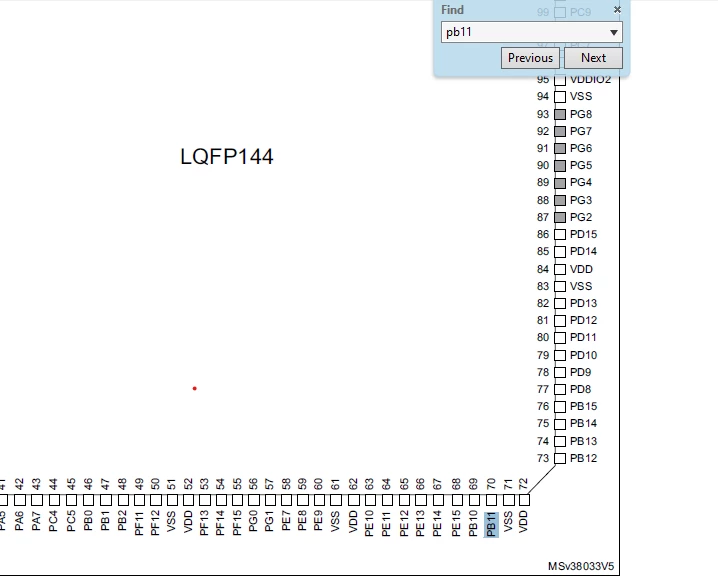Click the PG1 pin label
Viewport: 718px width, 586px height.
[x=269, y=521]
